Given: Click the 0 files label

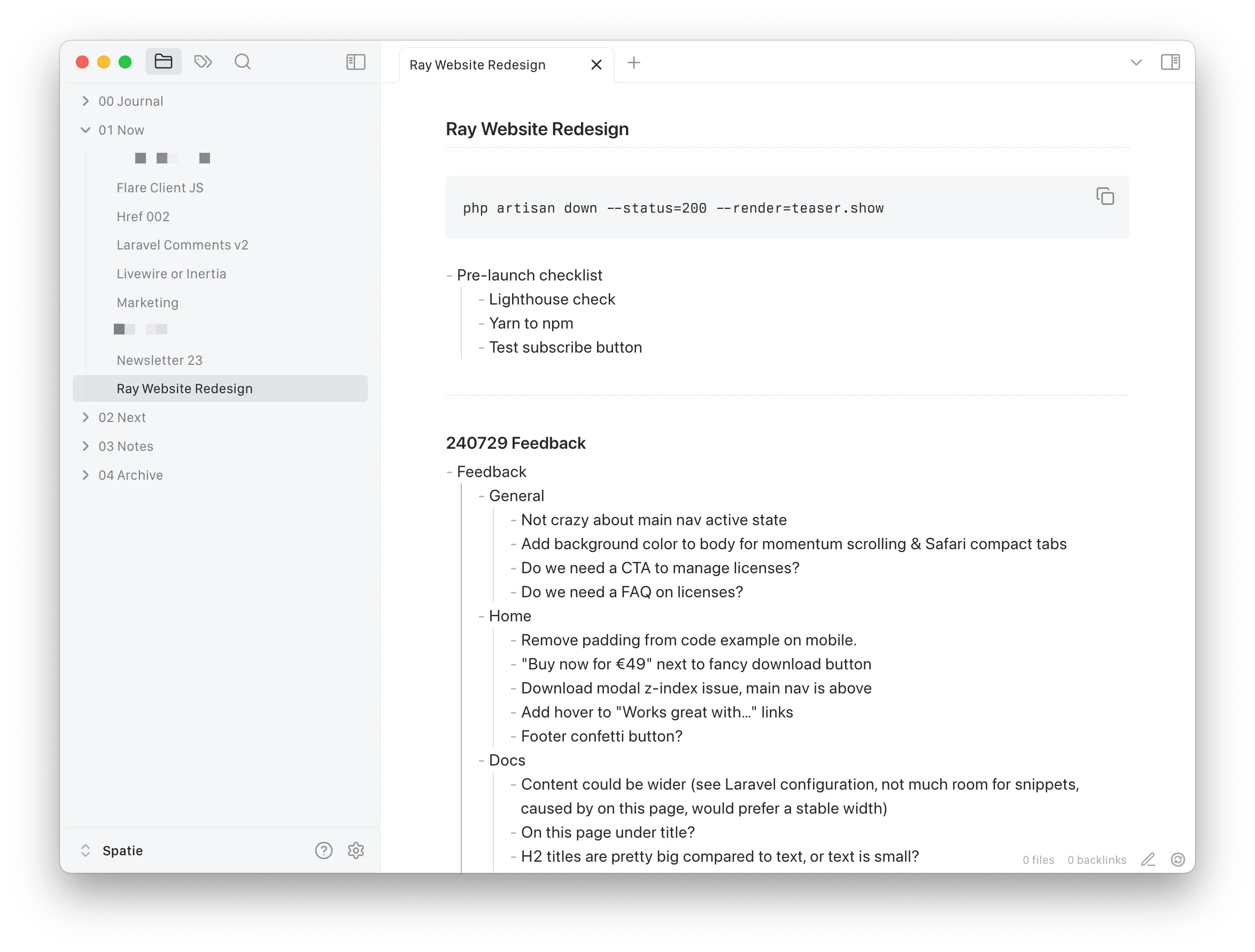Looking at the screenshot, I should 1039,860.
